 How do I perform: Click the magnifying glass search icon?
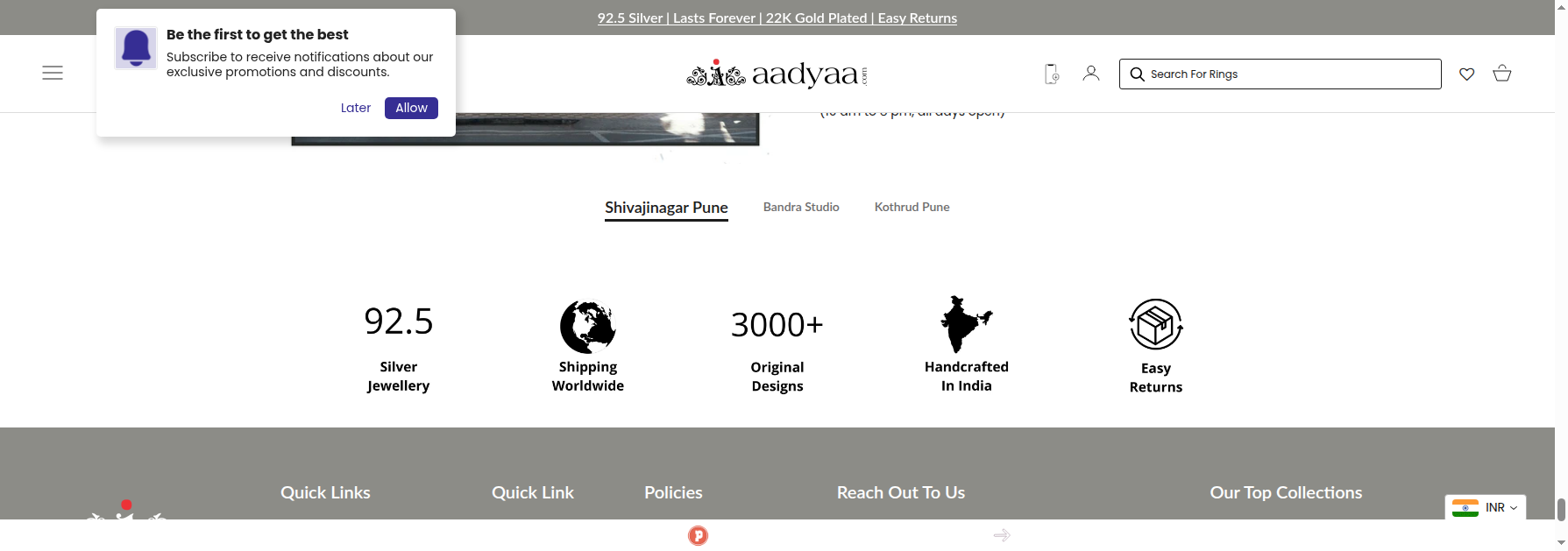point(1137,74)
